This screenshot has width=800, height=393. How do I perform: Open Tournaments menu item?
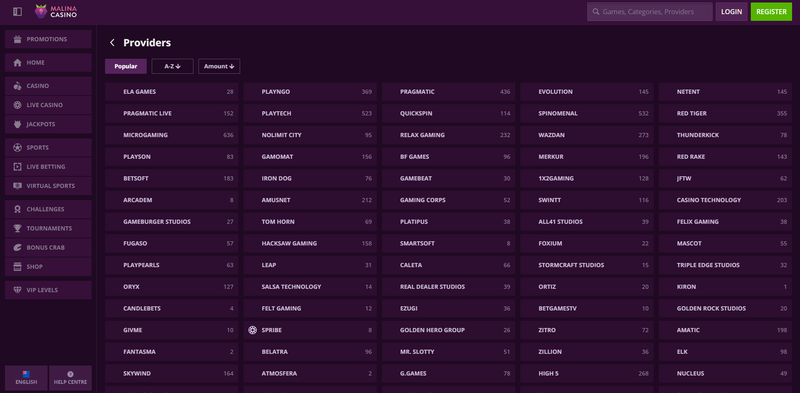pos(48,229)
